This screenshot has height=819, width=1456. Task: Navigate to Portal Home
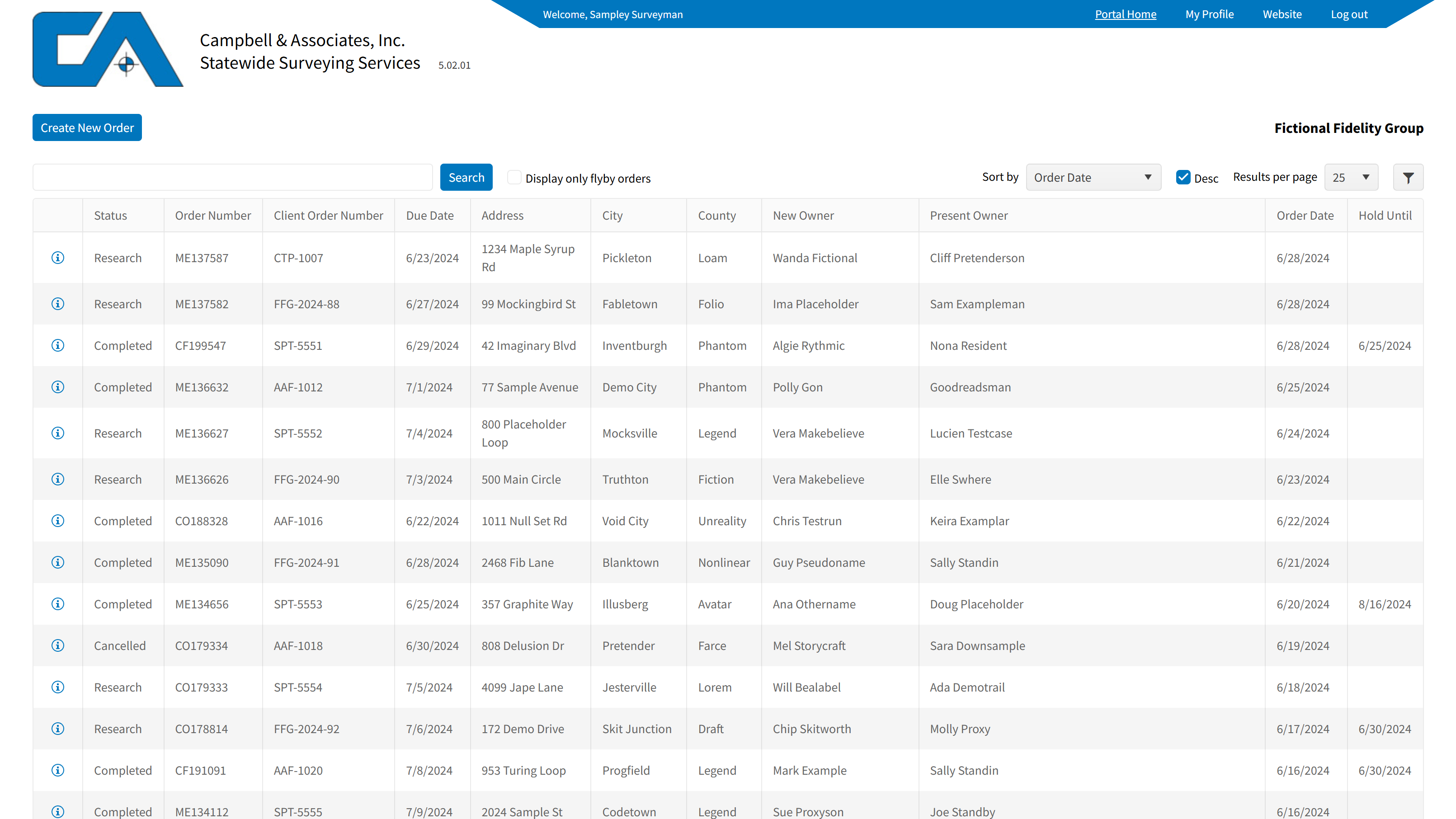click(x=1126, y=14)
